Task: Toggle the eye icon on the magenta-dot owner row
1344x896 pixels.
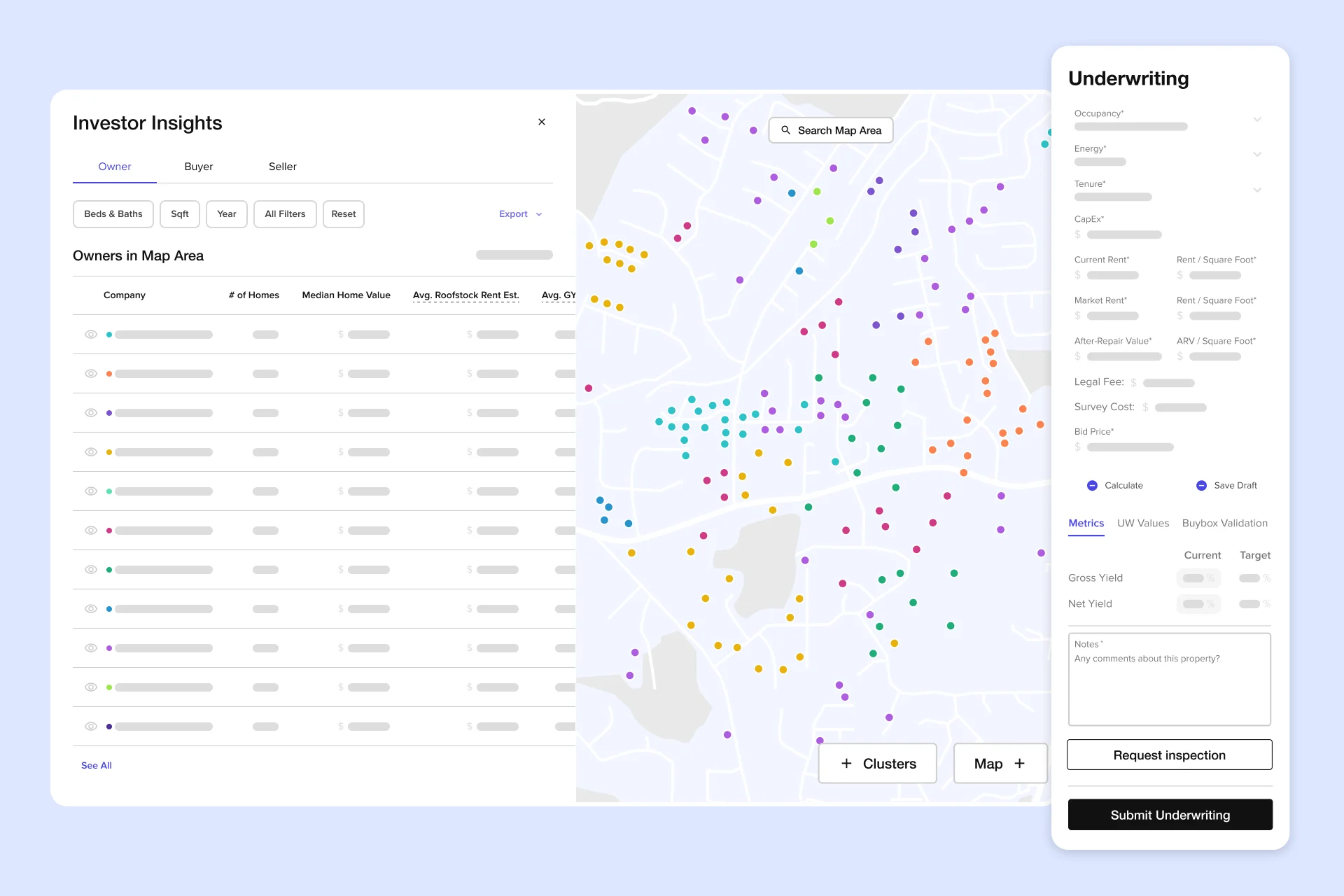Action: pyautogui.click(x=91, y=531)
